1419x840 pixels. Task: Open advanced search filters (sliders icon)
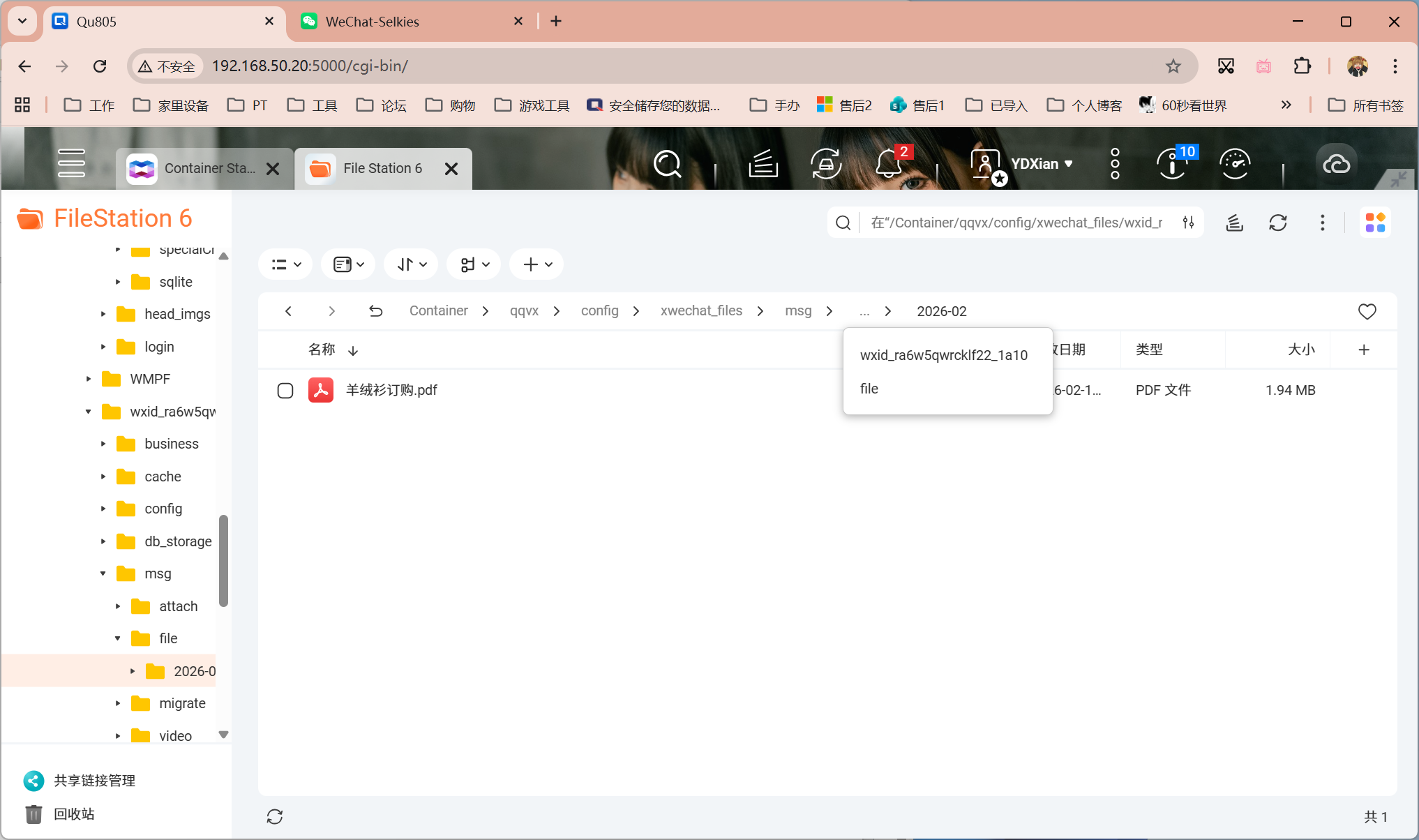1189,222
